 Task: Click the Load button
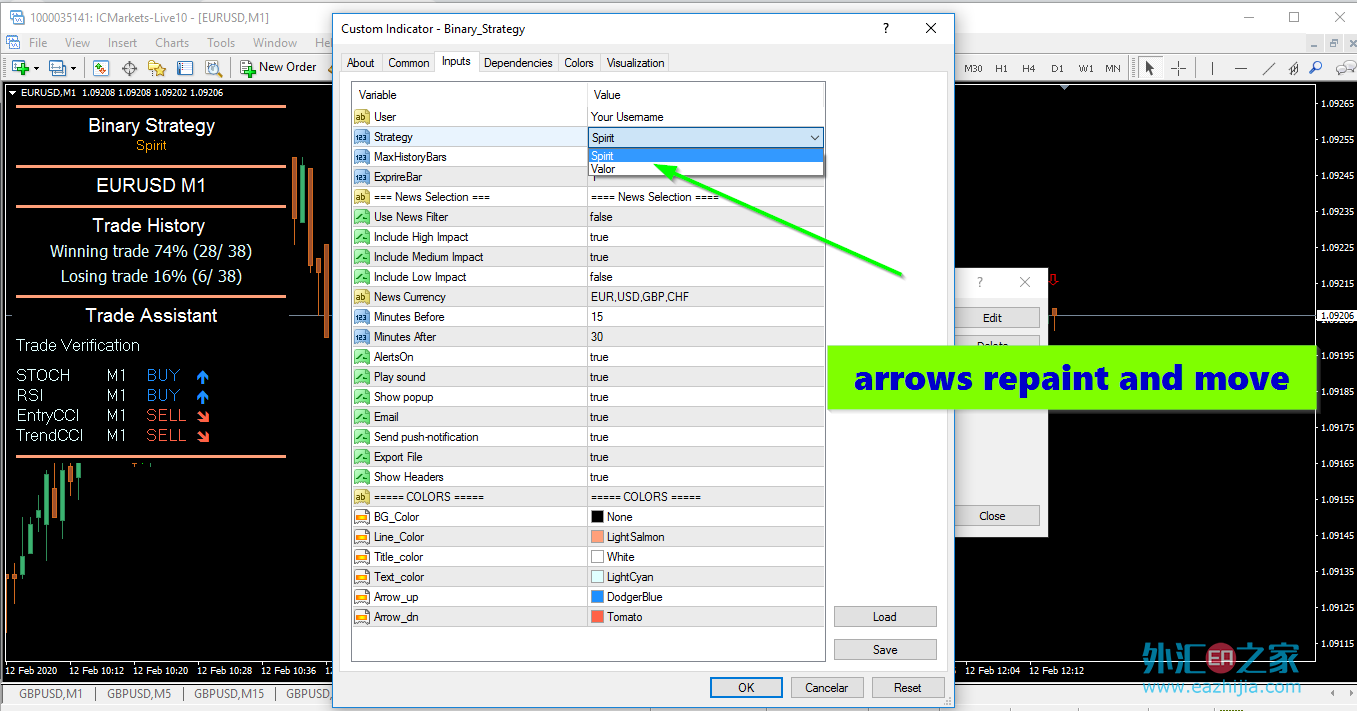[x=885, y=617]
